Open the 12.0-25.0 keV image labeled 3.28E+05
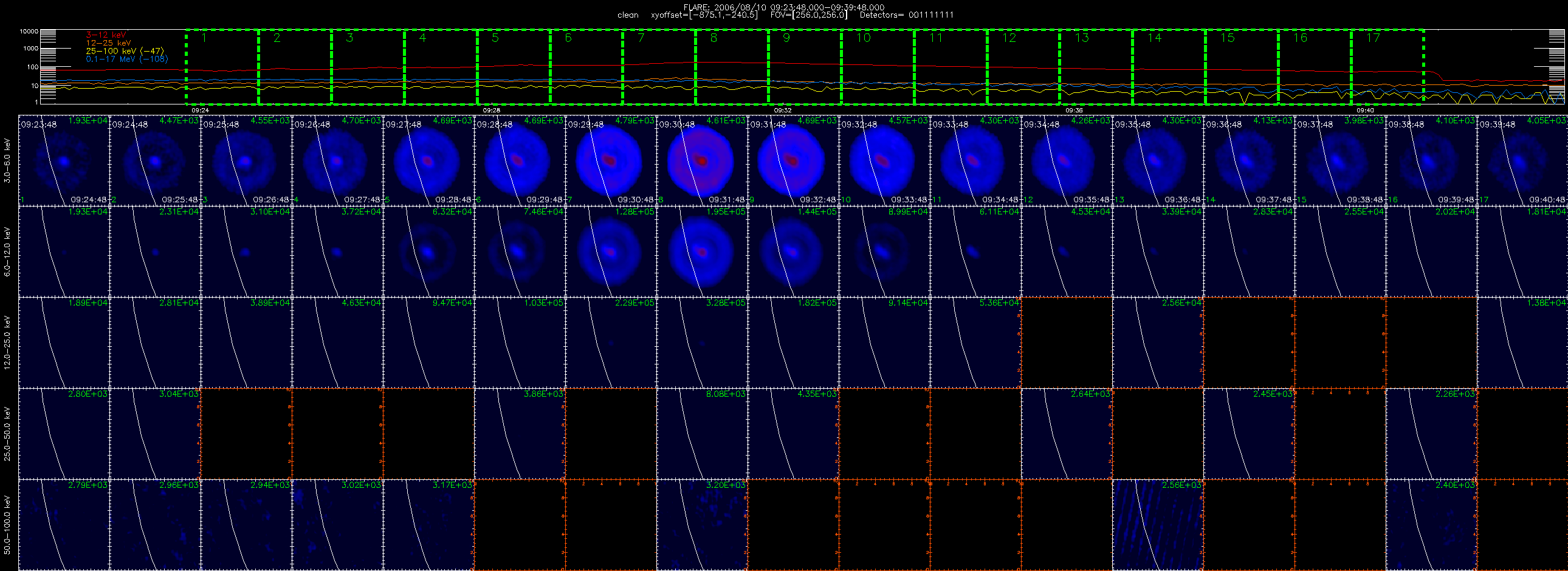 (x=703, y=343)
